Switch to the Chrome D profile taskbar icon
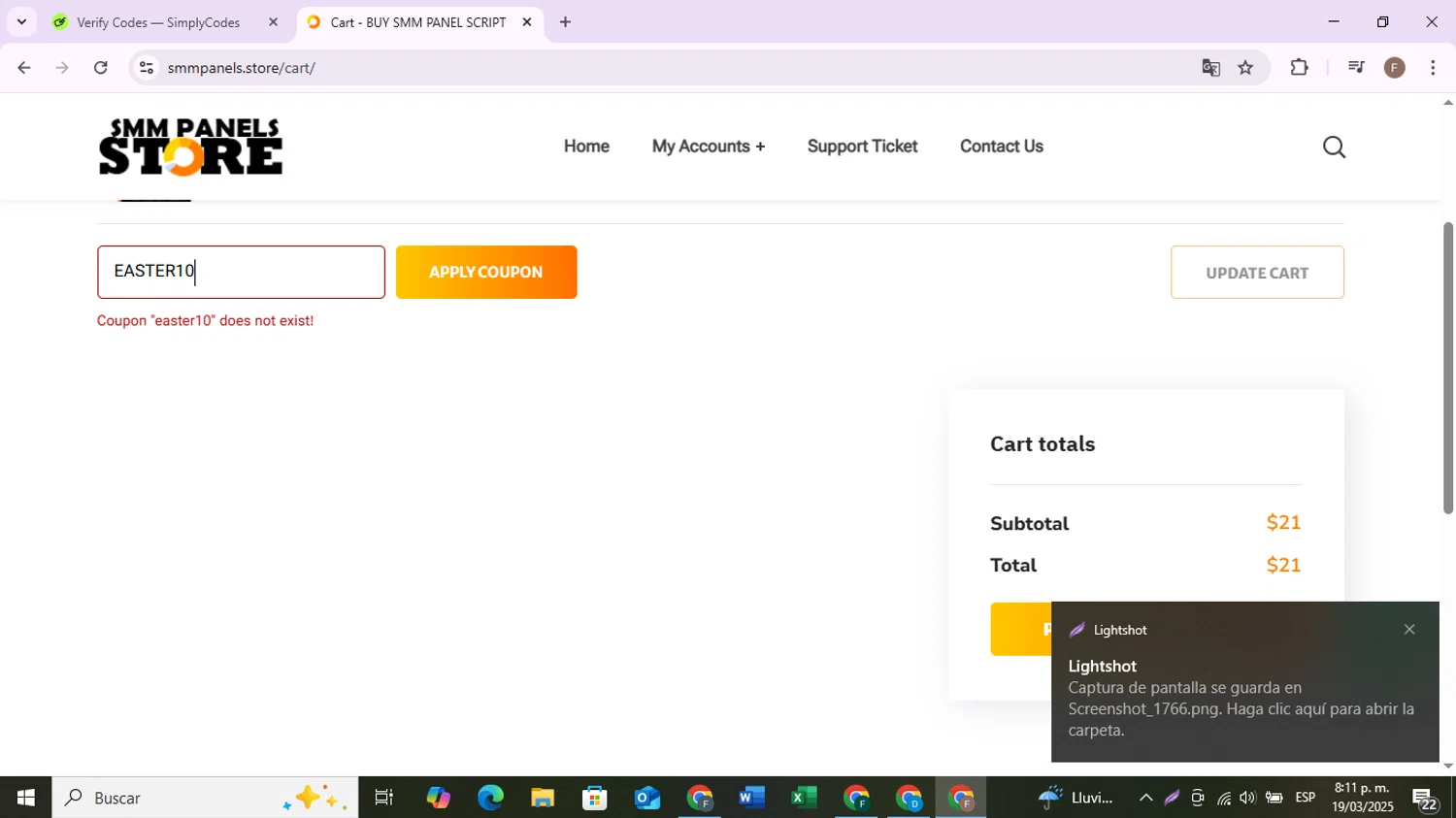Screen dimensions: 1456x818 [x=909, y=798]
